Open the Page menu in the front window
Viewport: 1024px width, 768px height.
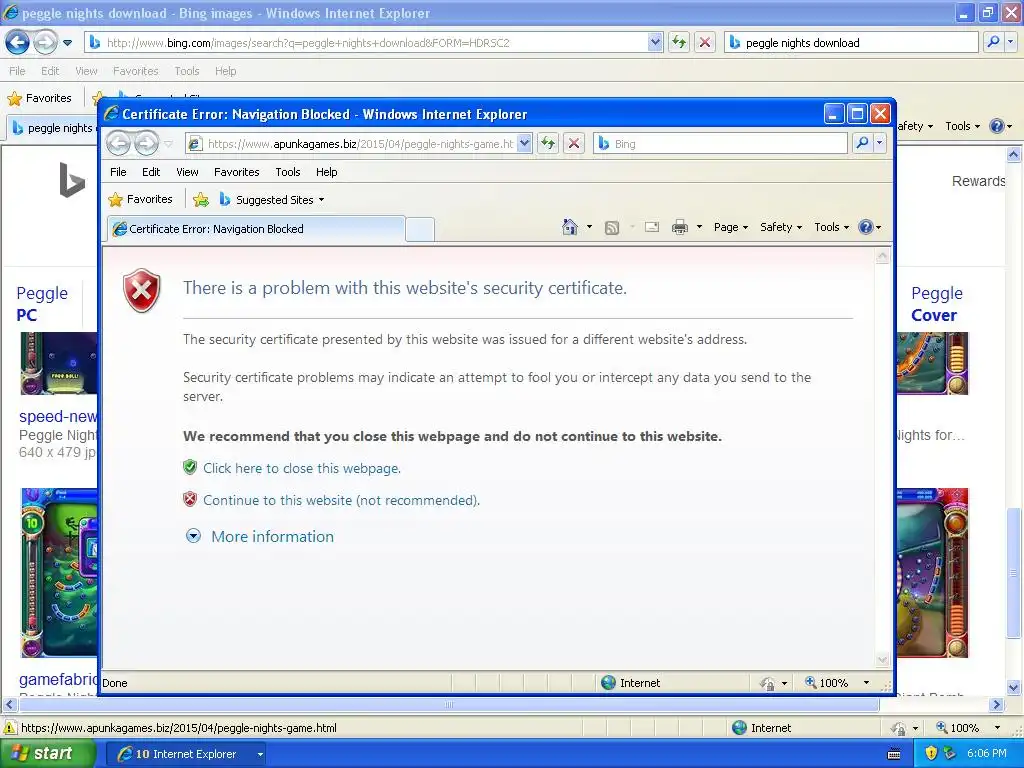click(x=731, y=227)
